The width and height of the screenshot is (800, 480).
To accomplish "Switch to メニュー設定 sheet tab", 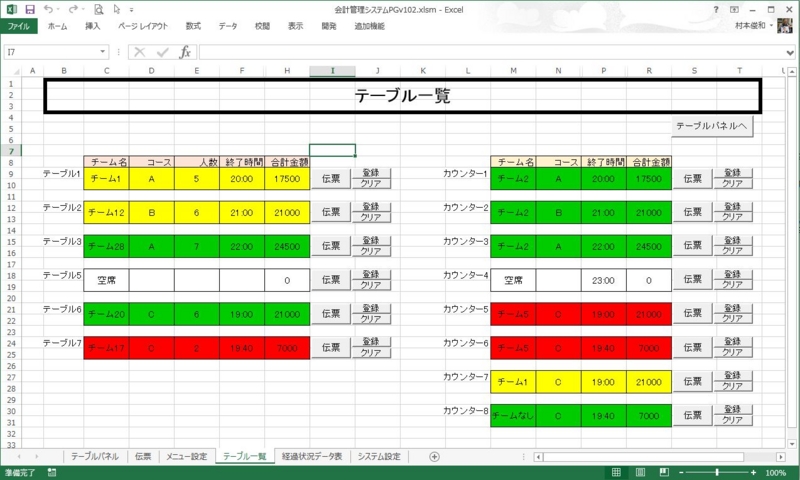I will pos(186,457).
